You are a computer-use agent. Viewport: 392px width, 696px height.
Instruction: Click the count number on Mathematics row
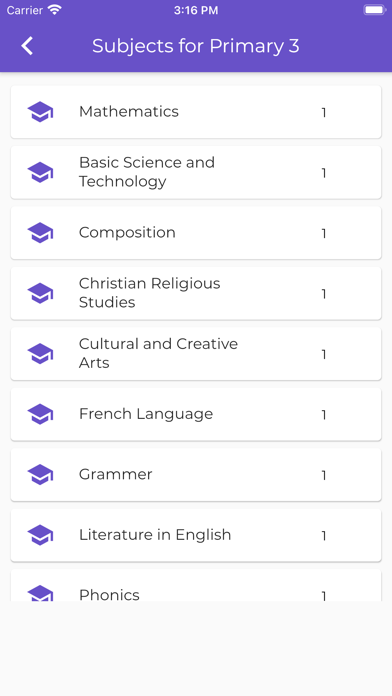(324, 112)
